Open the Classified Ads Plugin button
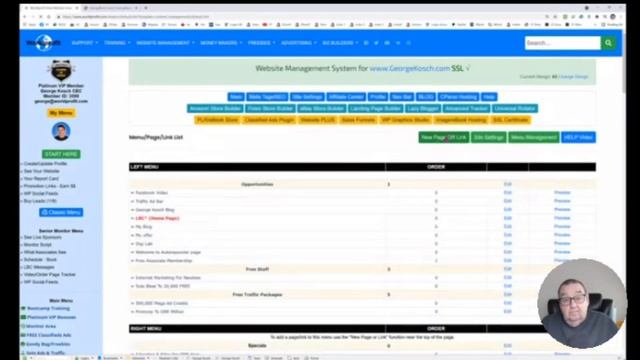 click(269, 120)
